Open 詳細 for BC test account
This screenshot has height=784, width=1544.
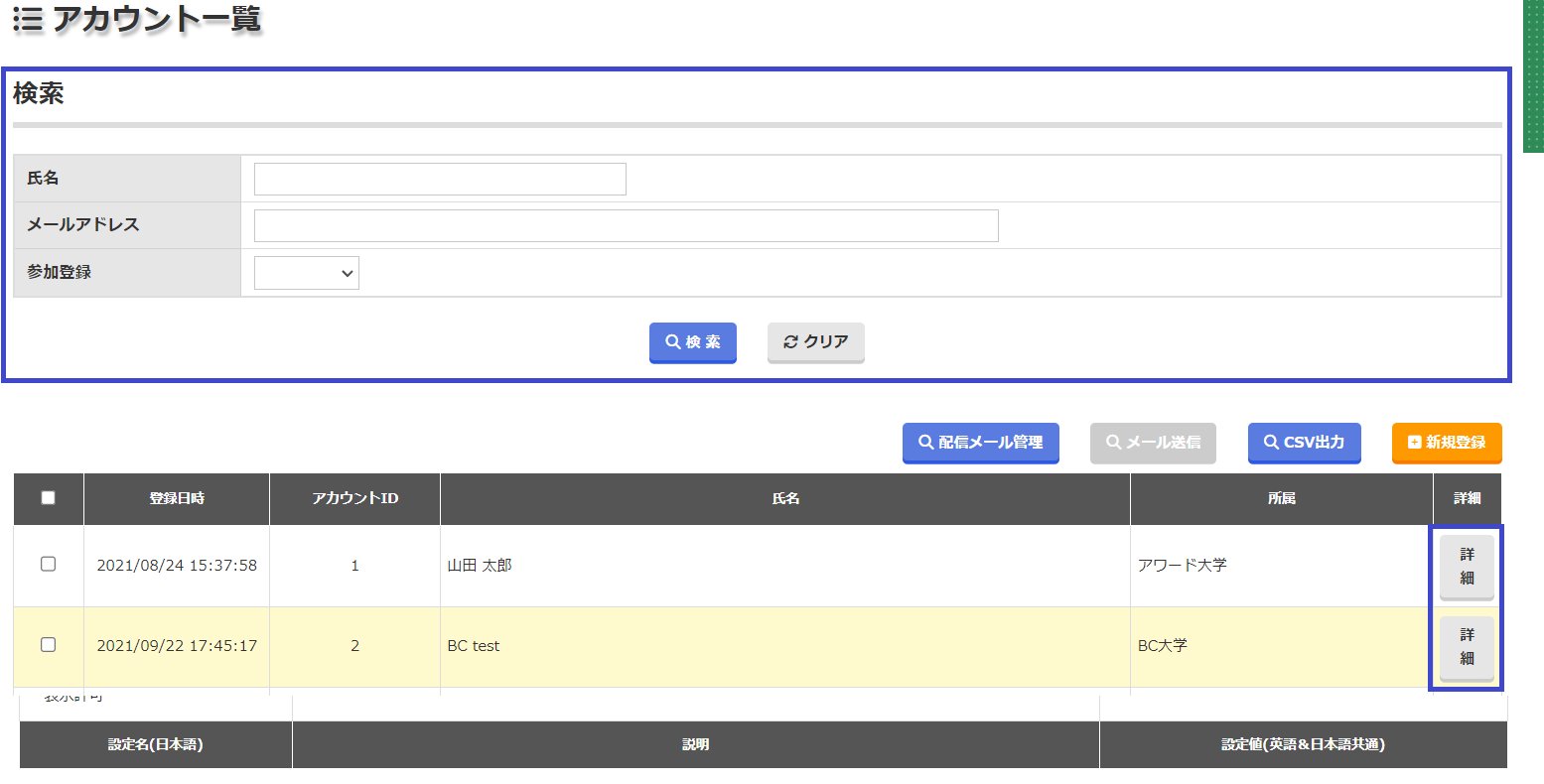(x=1467, y=647)
